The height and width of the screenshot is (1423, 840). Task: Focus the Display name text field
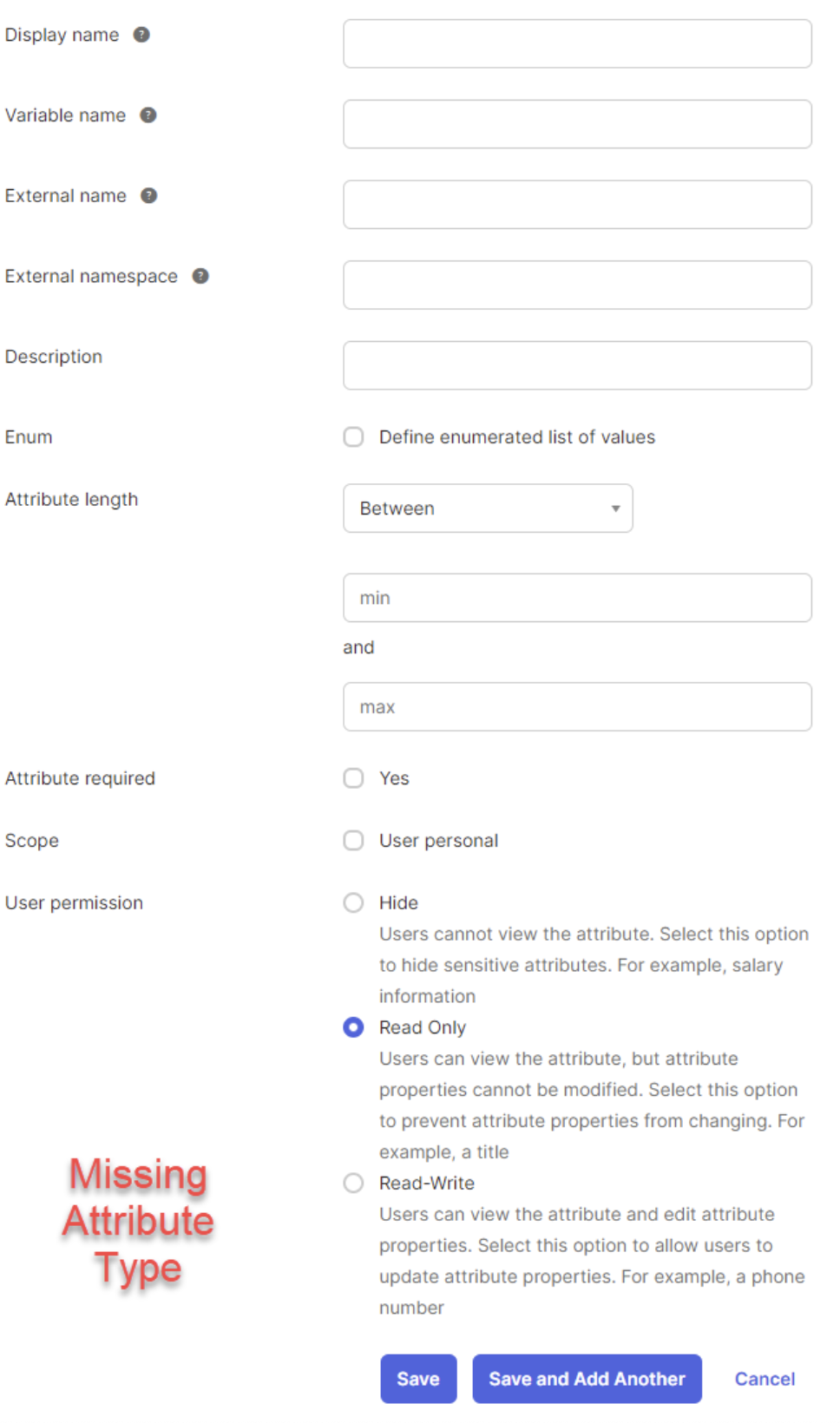pyautogui.click(x=577, y=44)
